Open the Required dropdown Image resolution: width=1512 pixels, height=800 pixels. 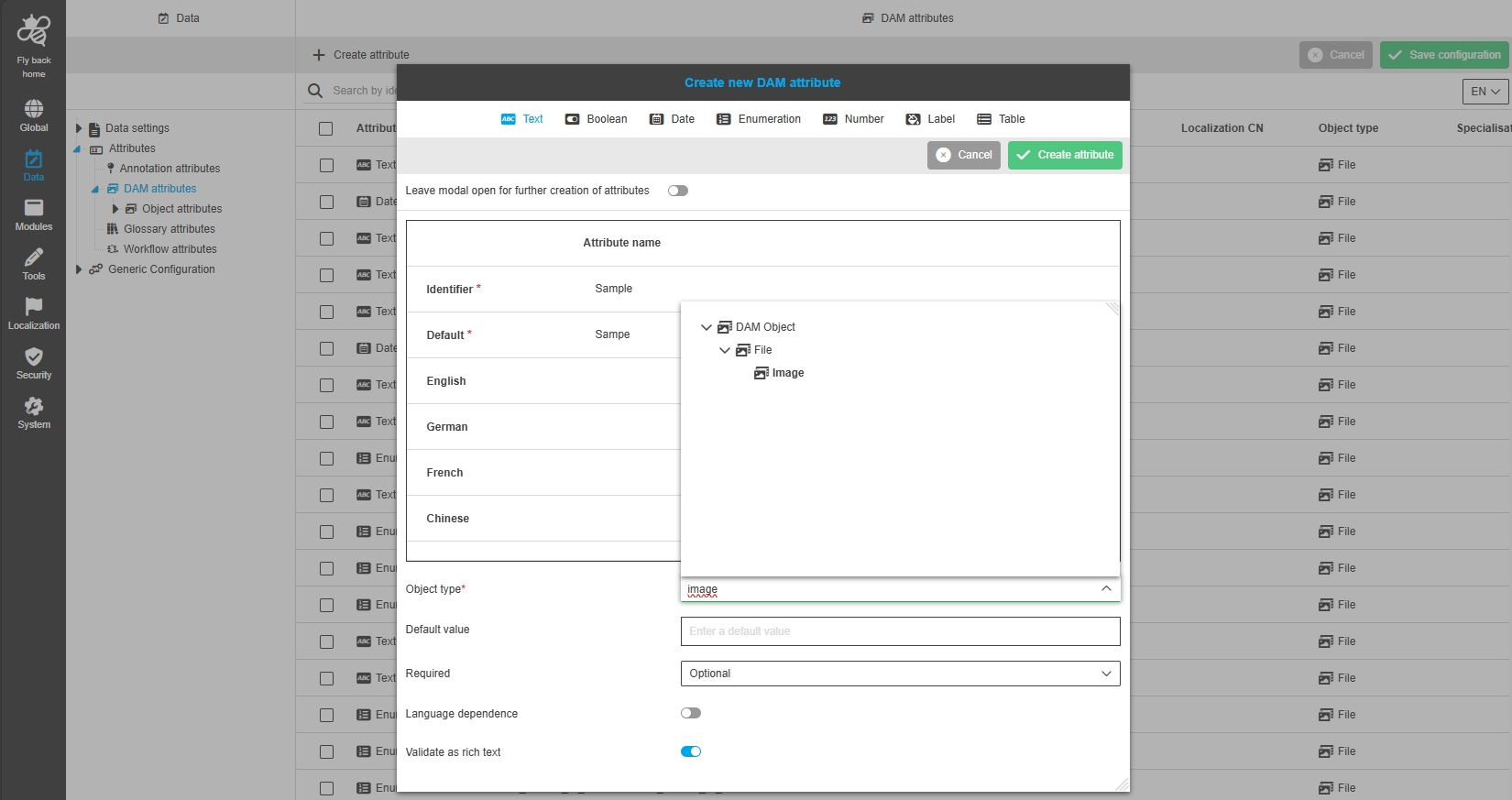pyautogui.click(x=899, y=674)
